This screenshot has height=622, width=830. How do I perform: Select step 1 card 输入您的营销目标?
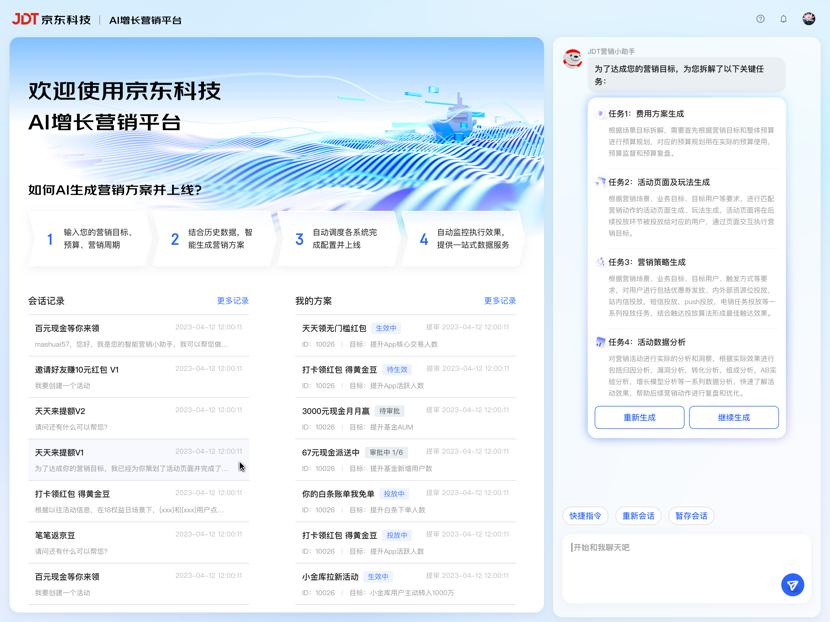90,238
